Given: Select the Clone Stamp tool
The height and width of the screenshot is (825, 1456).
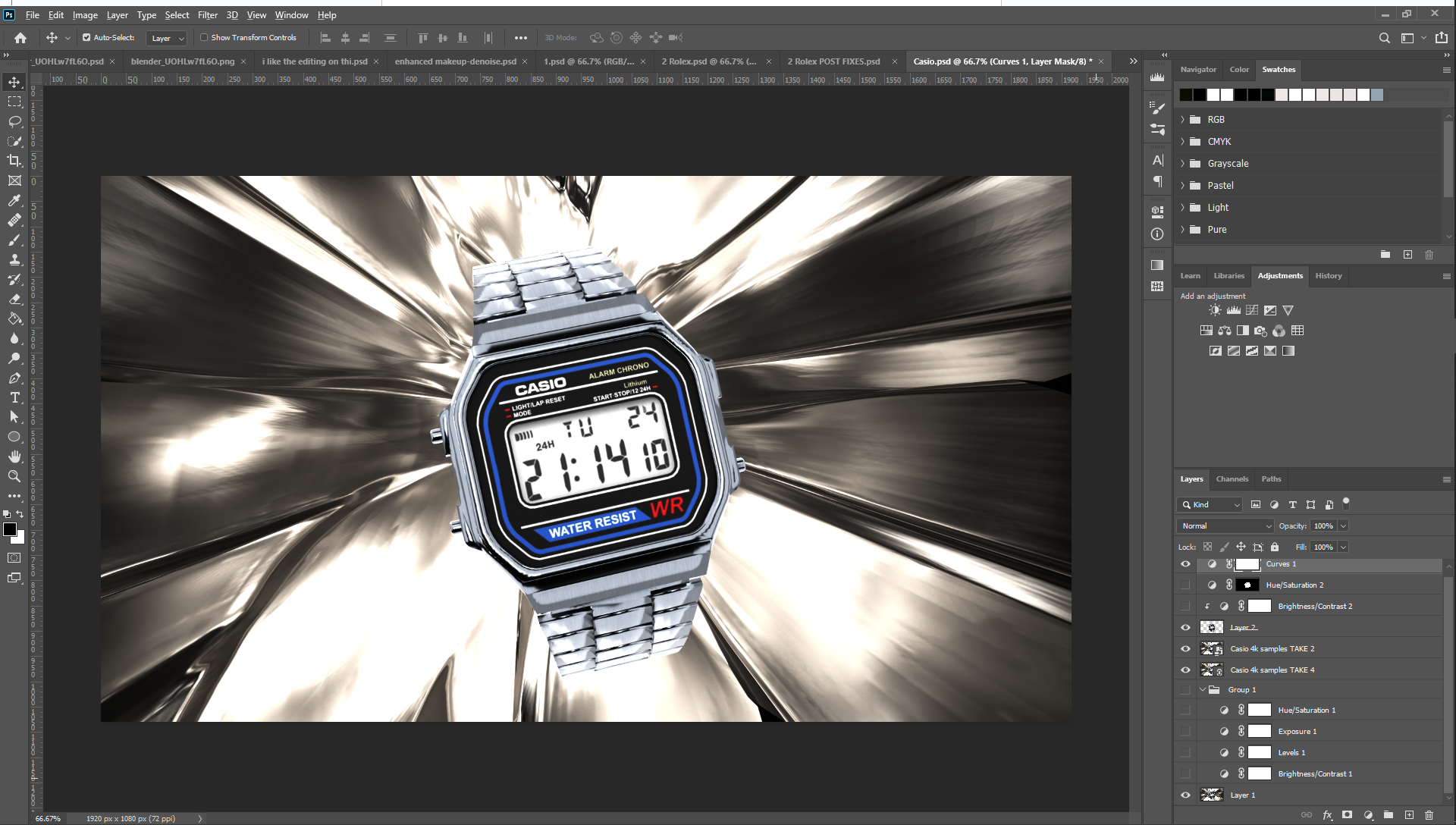Looking at the screenshot, I should click(x=14, y=259).
